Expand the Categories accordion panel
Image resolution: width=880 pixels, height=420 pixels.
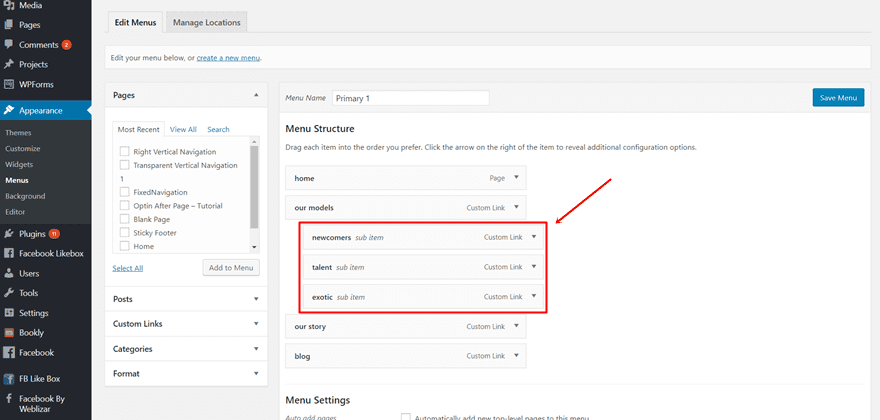click(185, 349)
